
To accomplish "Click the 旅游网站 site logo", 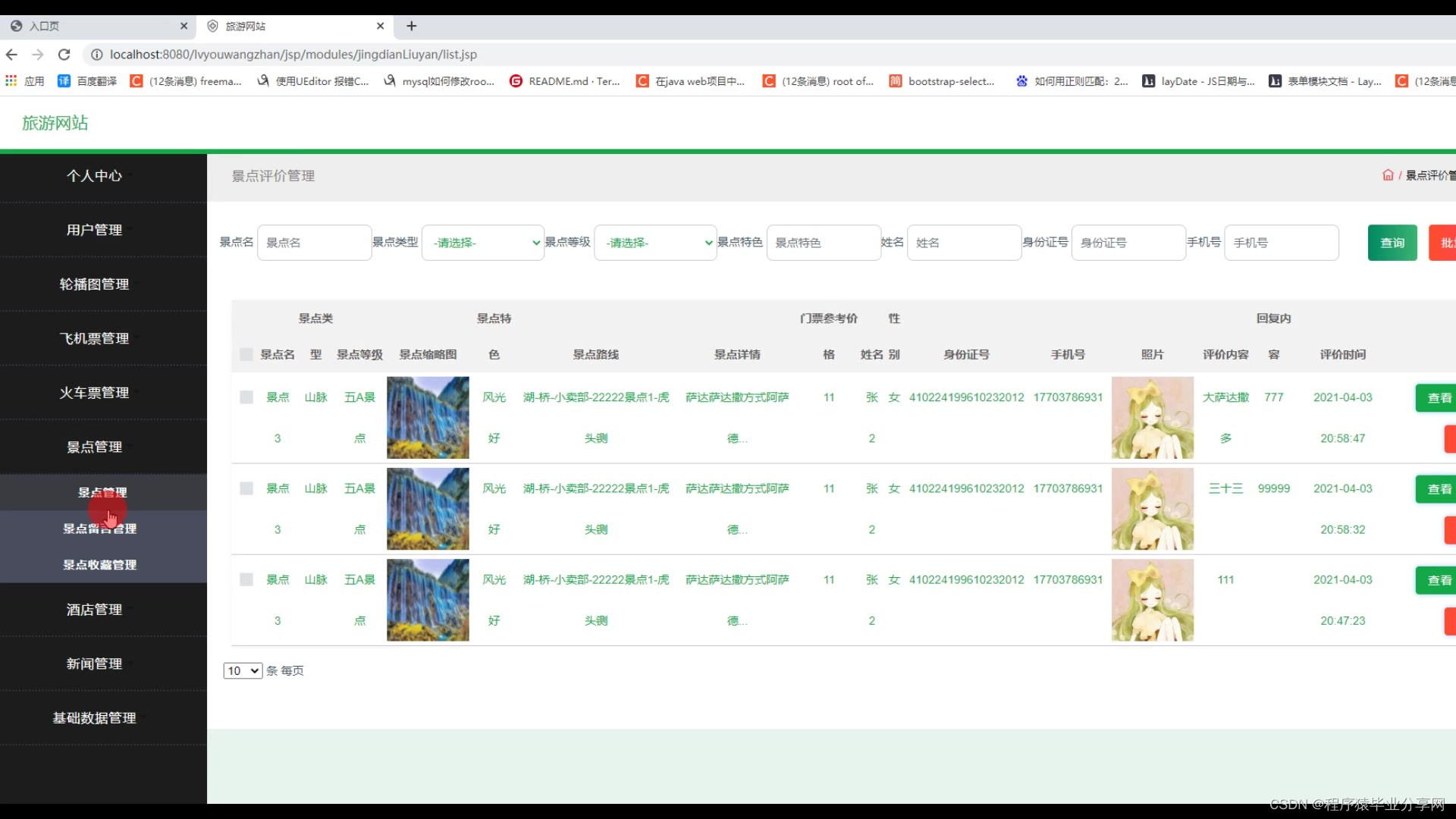I will pyautogui.click(x=55, y=123).
